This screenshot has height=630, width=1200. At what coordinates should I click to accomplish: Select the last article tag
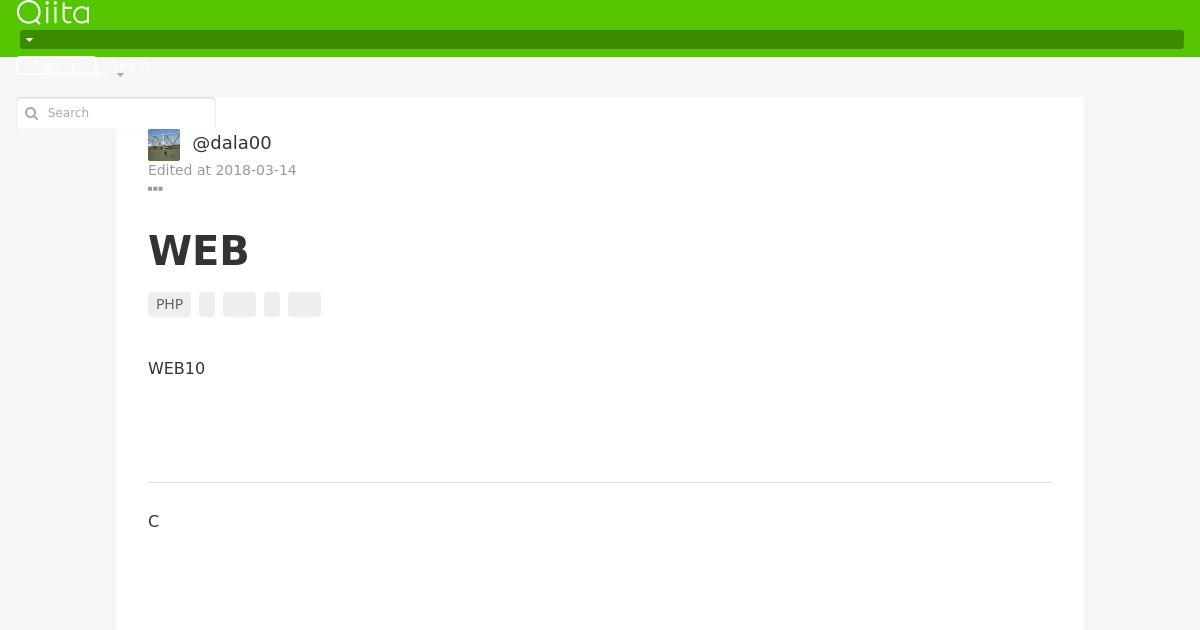click(x=304, y=304)
